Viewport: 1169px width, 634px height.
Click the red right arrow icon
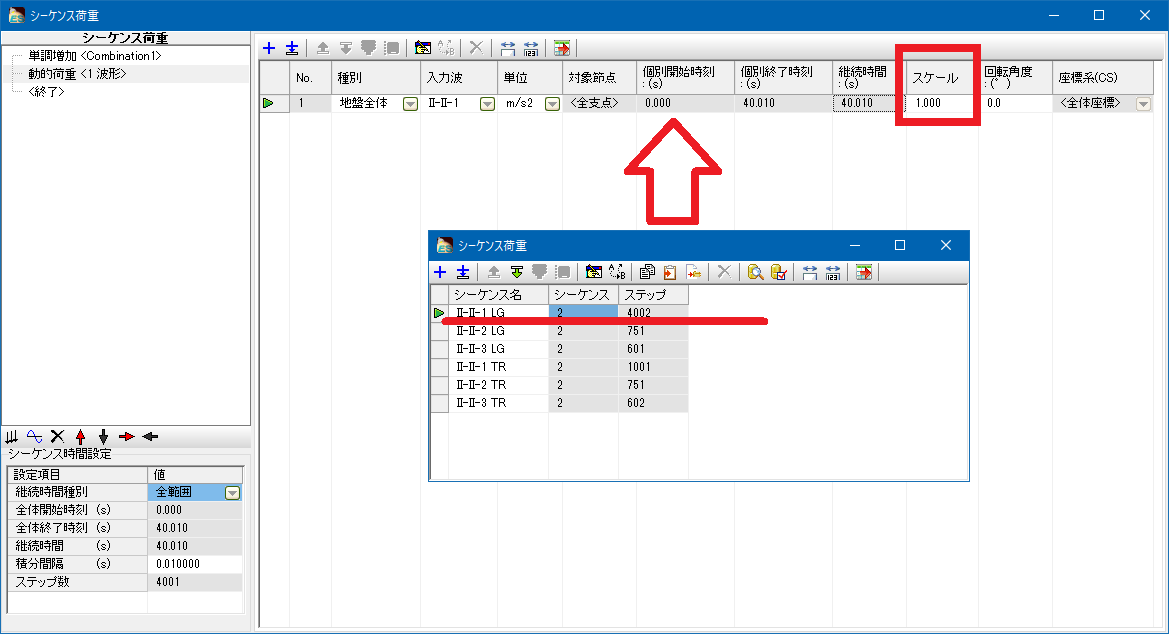point(127,436)
